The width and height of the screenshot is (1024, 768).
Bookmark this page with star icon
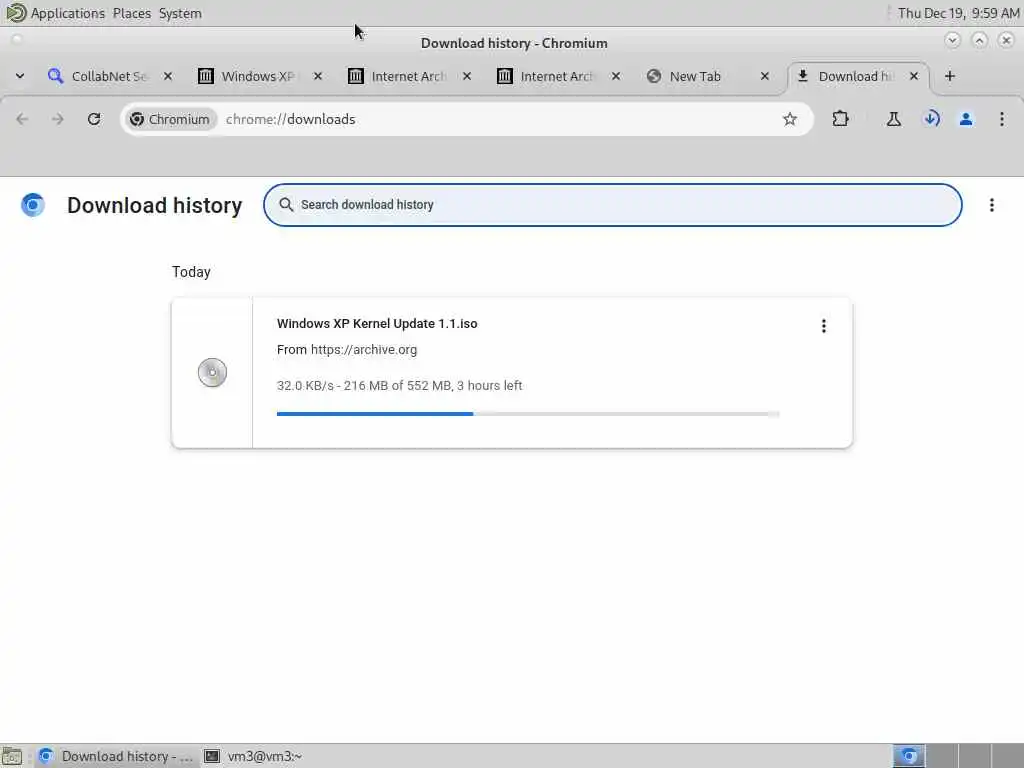click(x=790, y=119)
